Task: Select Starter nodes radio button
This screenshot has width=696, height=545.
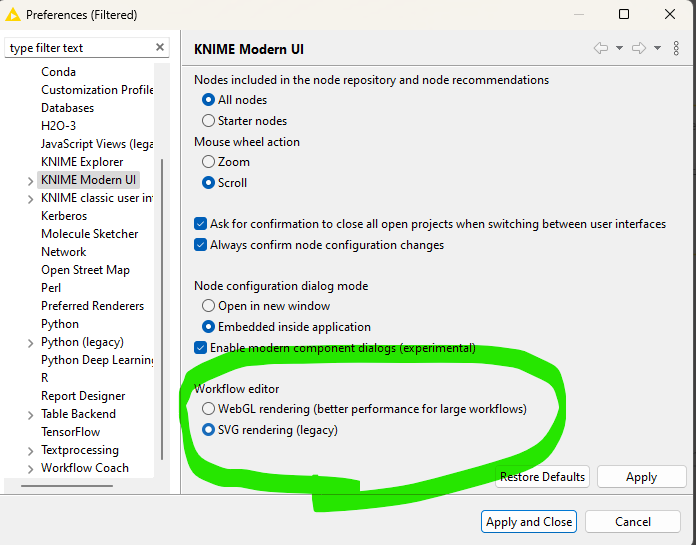Action: [x=208, y=121]
